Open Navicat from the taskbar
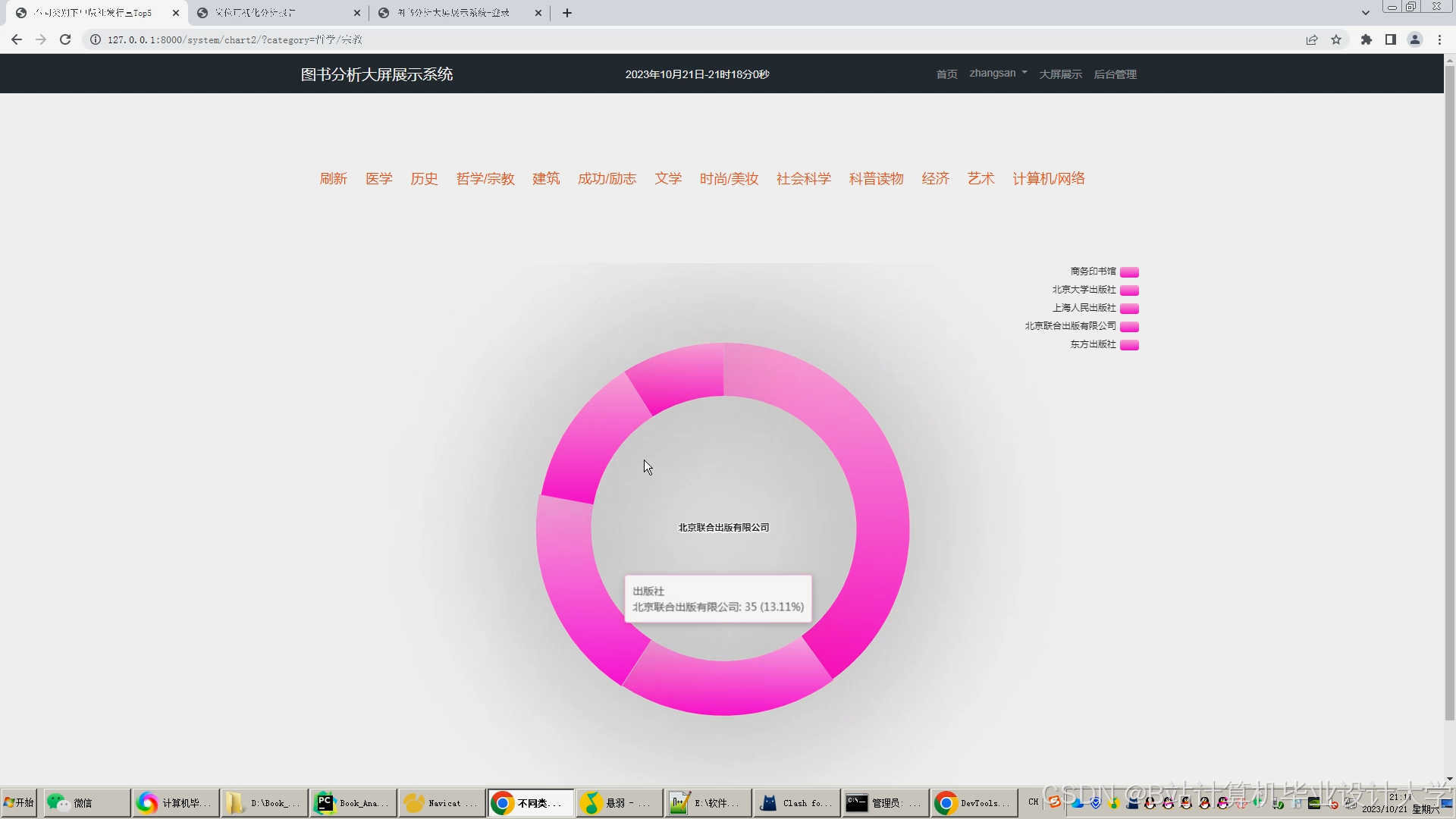The image size is (1456, 819). click(442, 803)
